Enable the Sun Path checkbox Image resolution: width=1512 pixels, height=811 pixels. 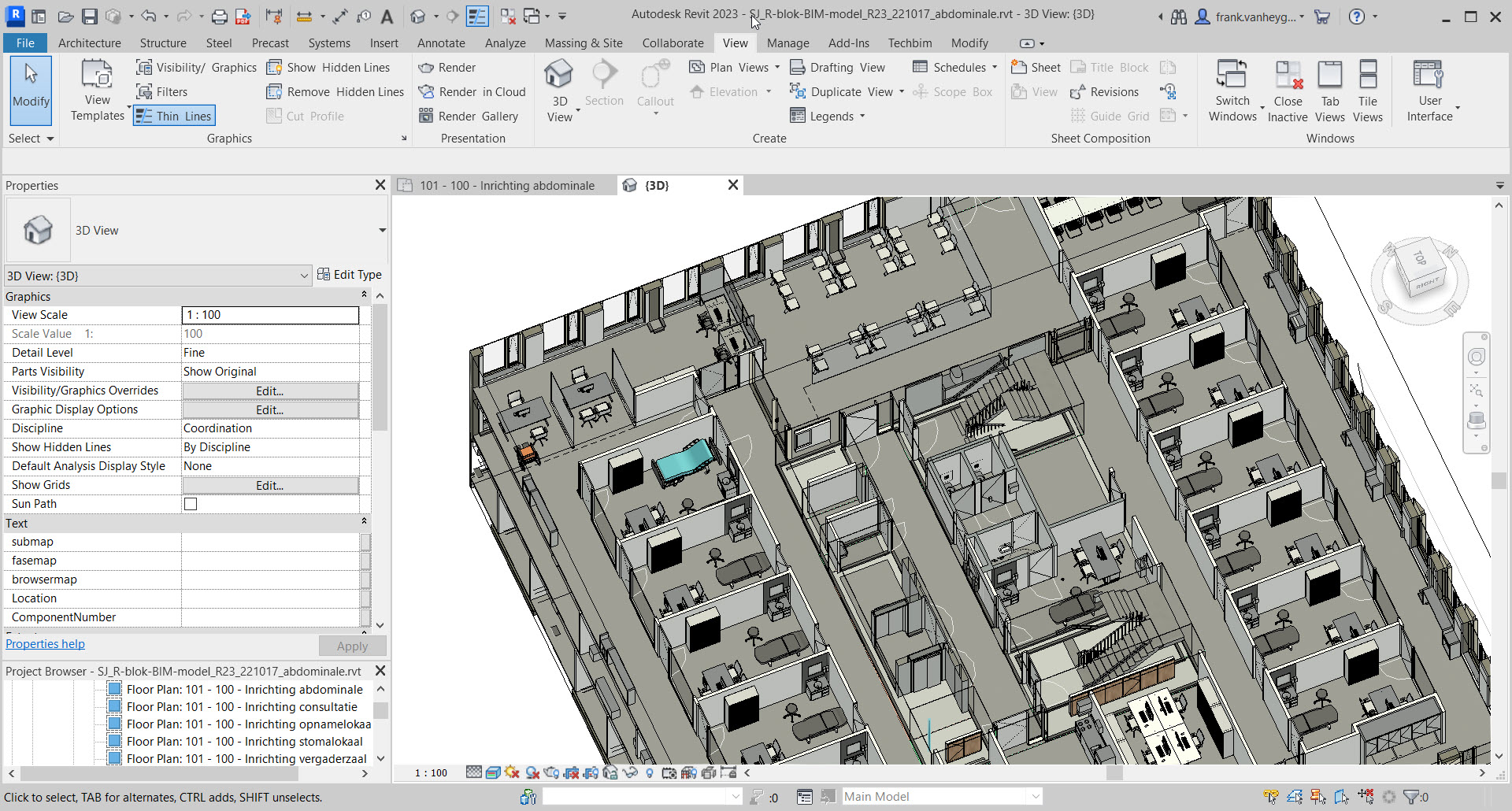pyautogui.click(x=191, y=504)
